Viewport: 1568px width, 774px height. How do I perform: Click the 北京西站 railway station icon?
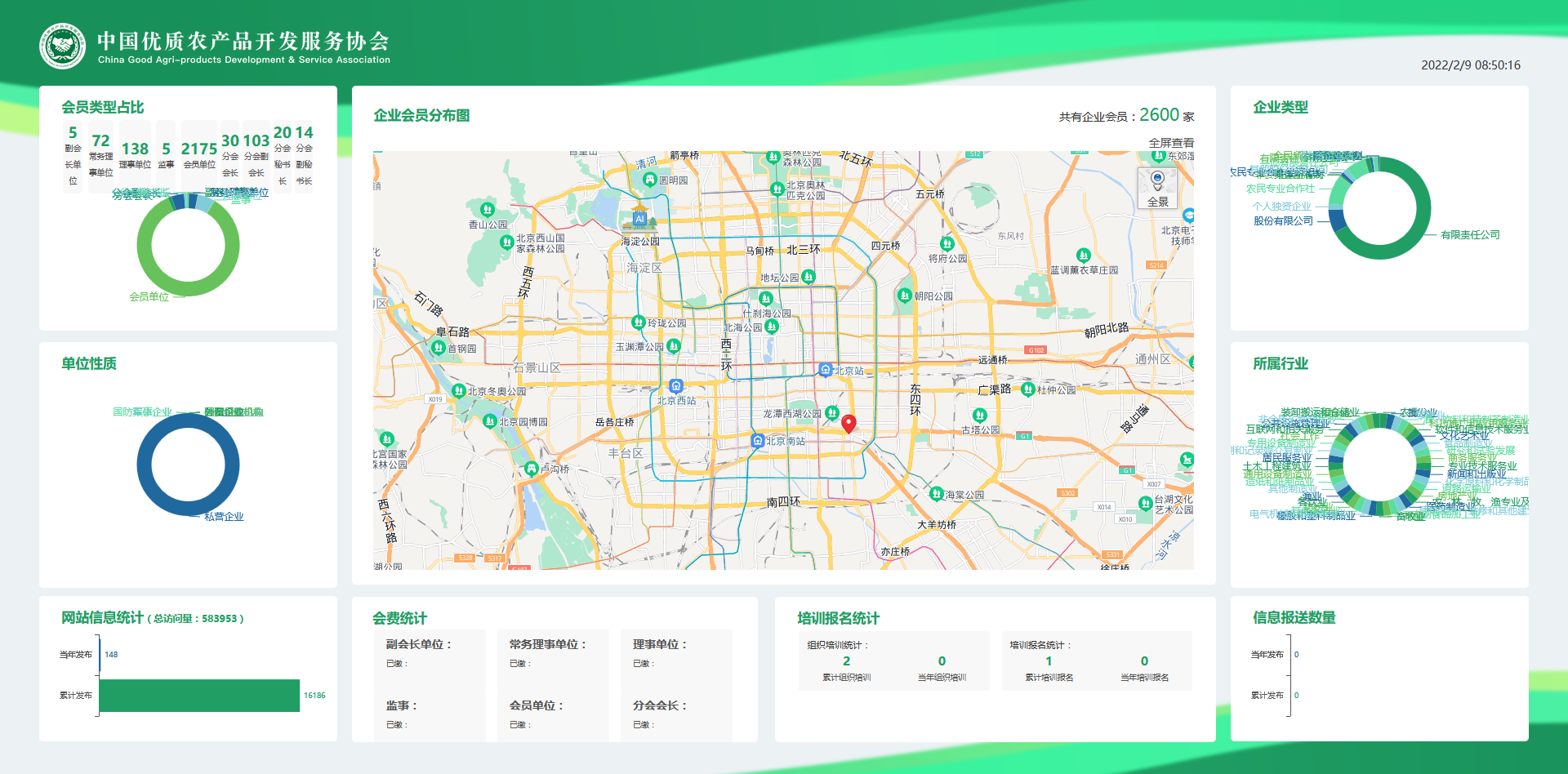(x=676, y=386)
